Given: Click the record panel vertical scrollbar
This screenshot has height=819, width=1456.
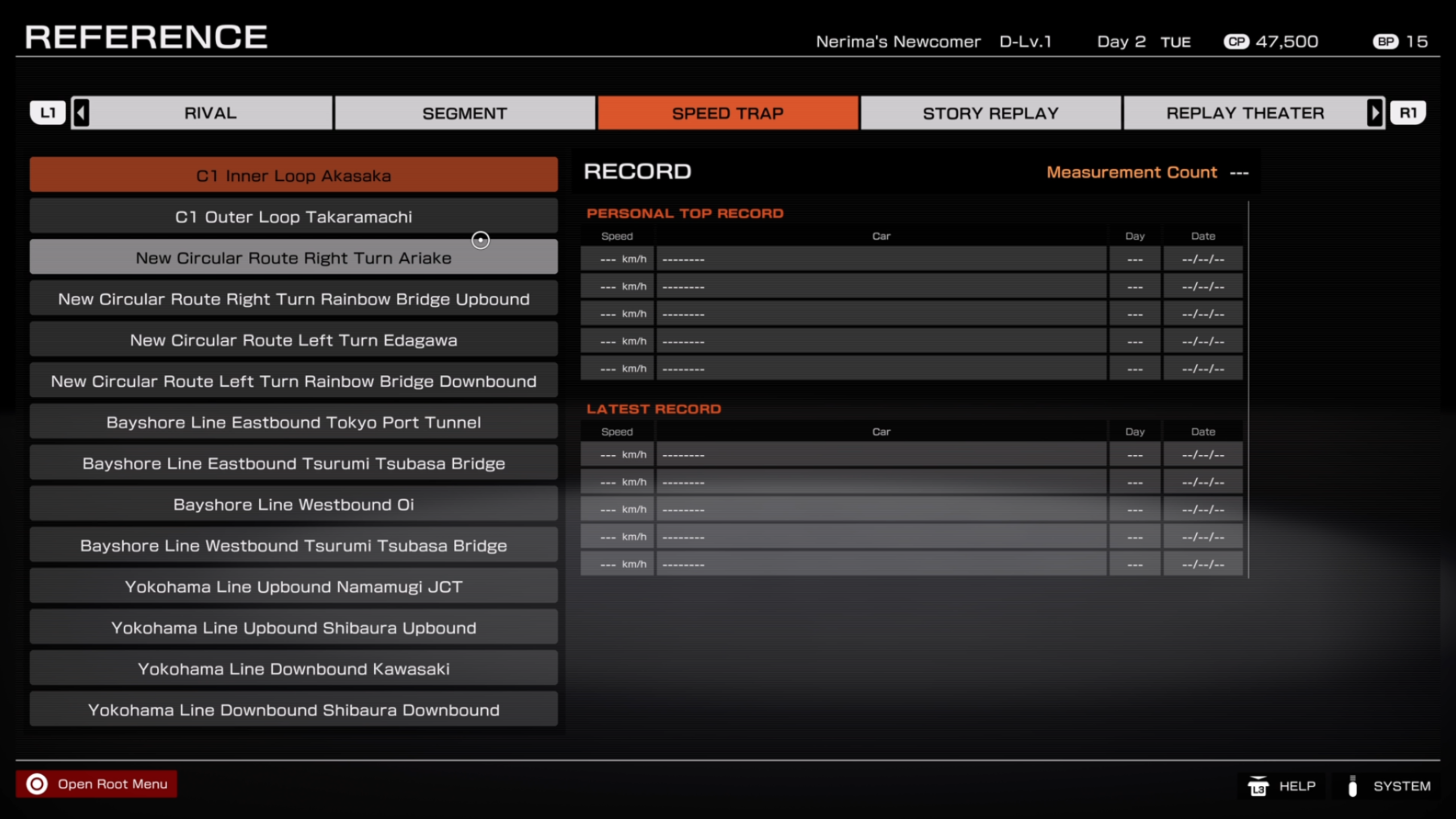Looking at the screenshot, I should [1248, 390].
